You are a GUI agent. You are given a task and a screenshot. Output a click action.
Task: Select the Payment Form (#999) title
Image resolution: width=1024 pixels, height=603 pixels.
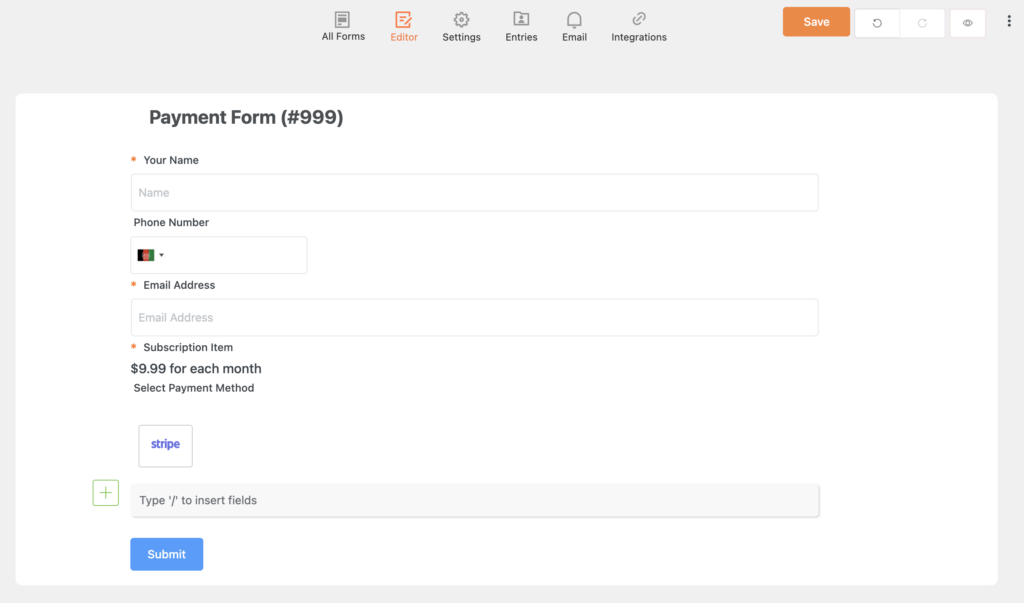(x=246, y=118)
